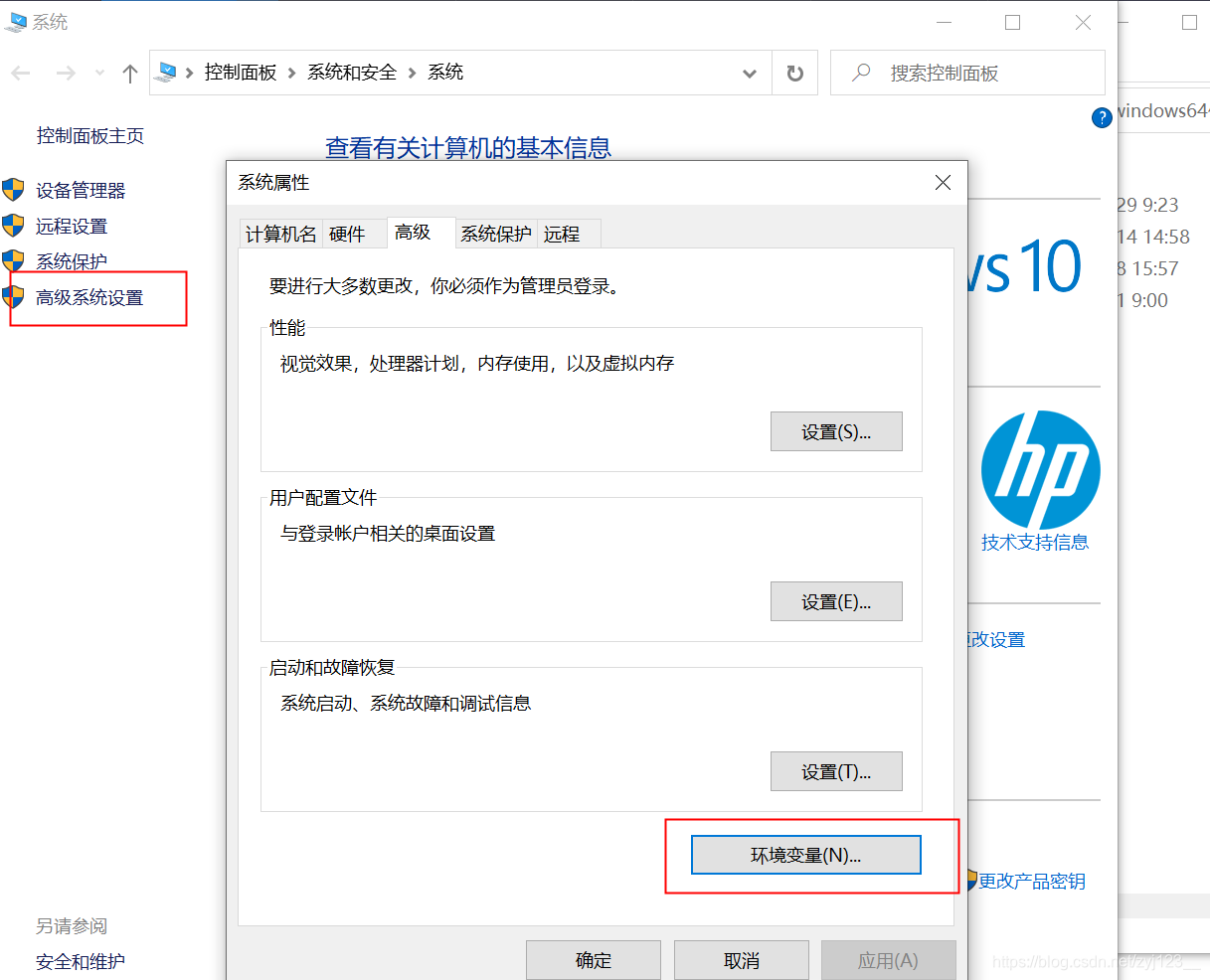Click 系统 breadcrumb in address bar
1210x980 pixels.
pos(445,72)
